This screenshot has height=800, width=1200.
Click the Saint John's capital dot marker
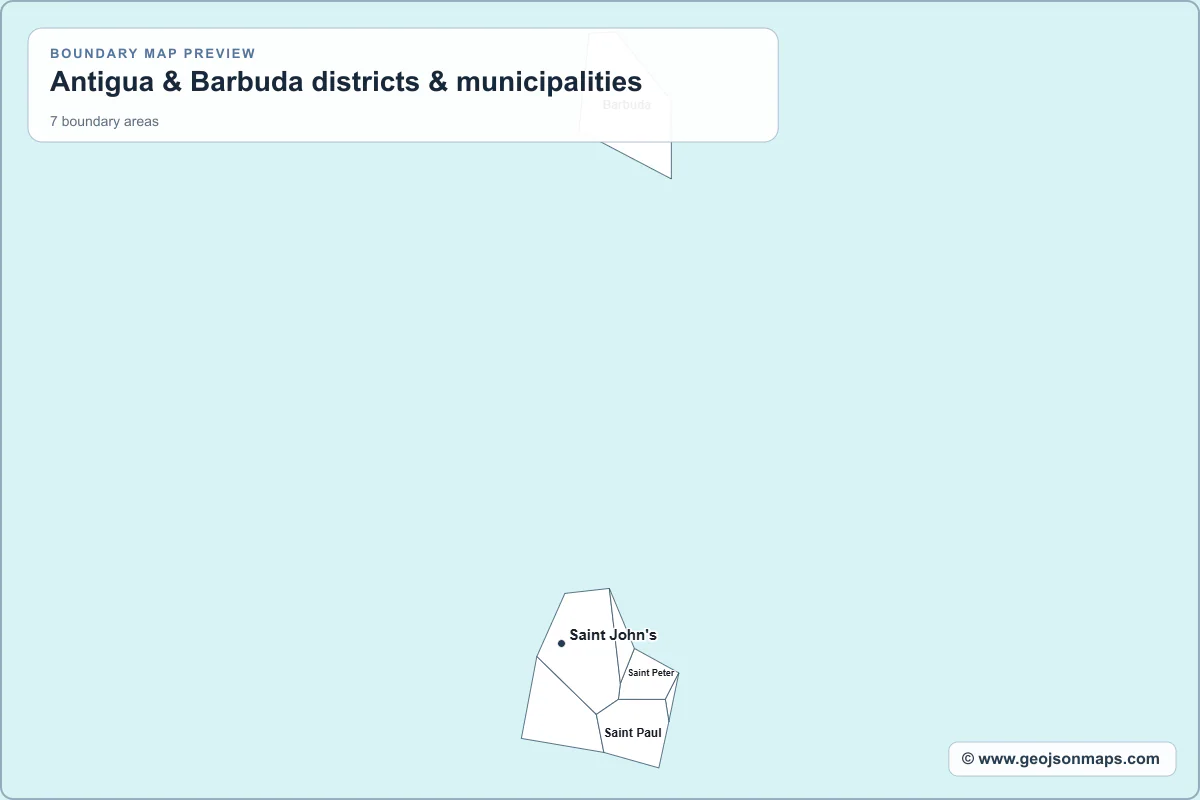pyautogui.click(x=561, y=643)
